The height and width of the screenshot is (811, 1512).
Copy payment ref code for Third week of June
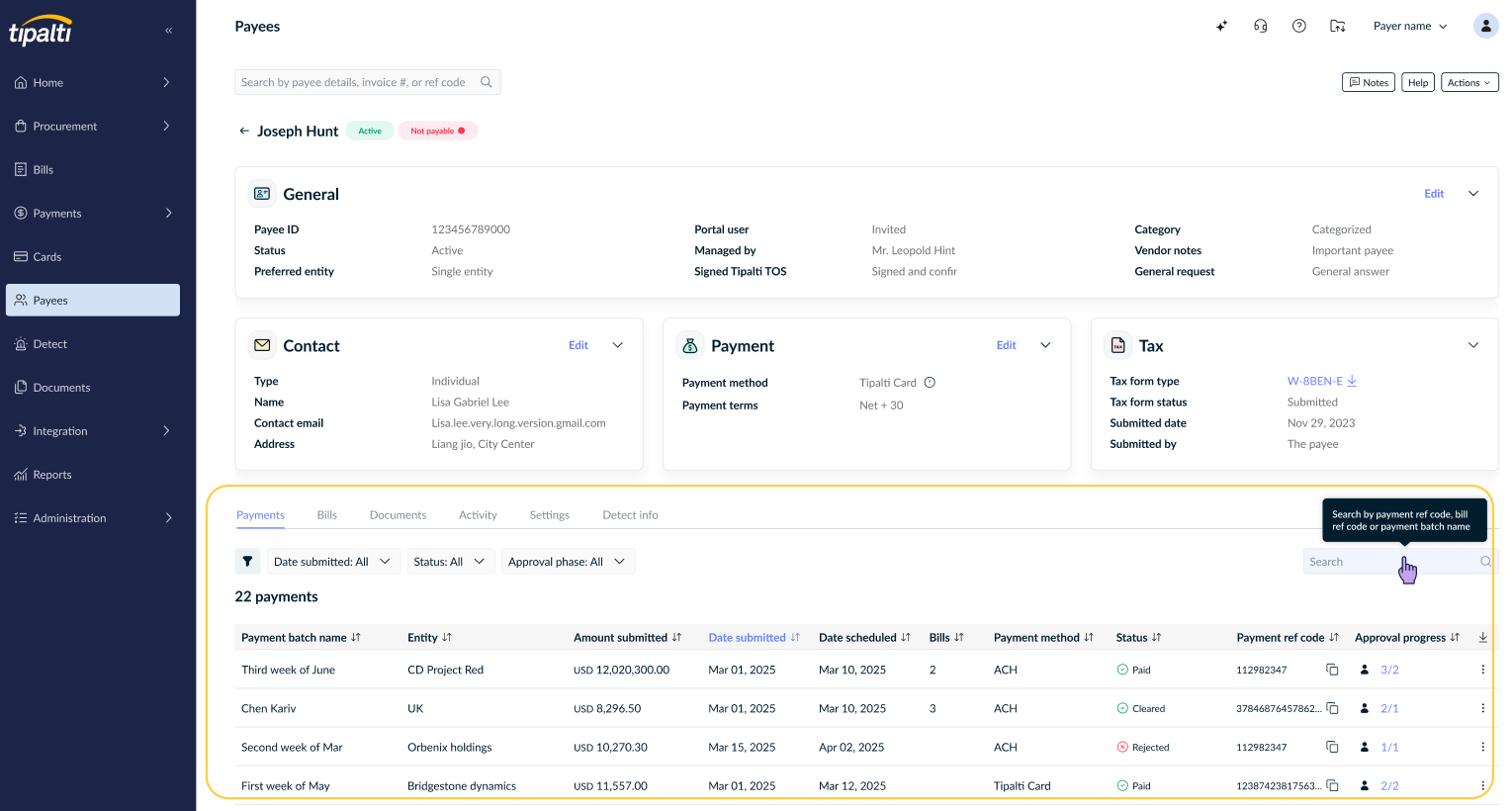tap(1332, 670)
